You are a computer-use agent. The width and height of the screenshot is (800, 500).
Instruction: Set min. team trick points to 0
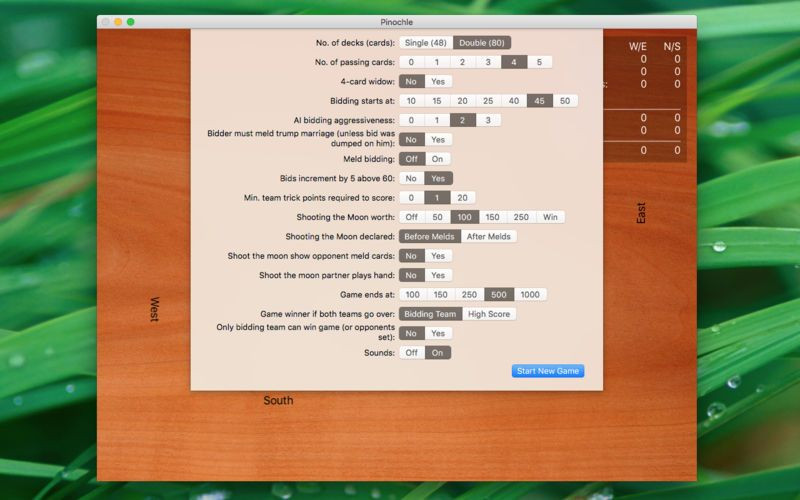point(411,198)
